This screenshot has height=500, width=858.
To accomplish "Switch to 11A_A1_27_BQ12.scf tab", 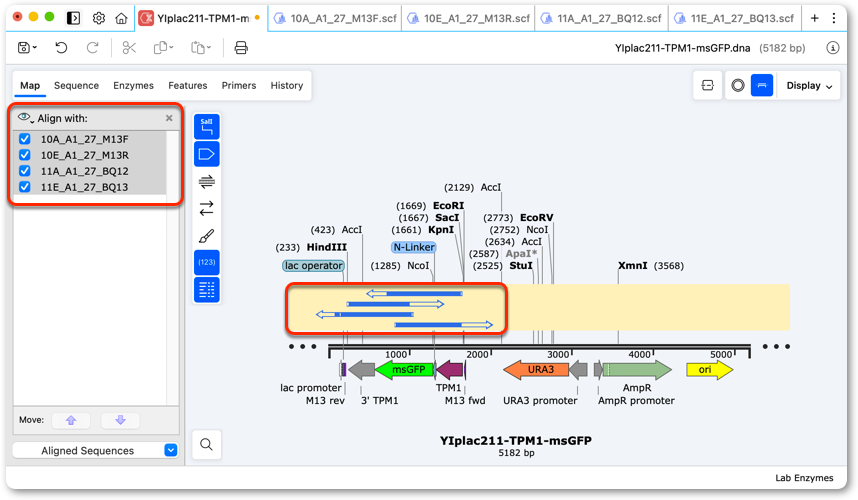I will point(602,19).
